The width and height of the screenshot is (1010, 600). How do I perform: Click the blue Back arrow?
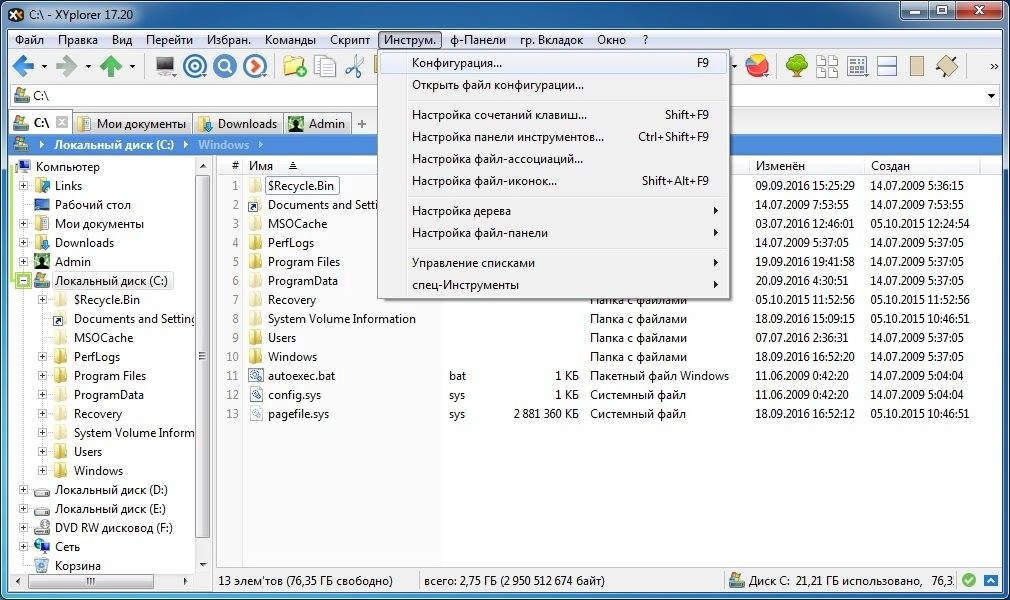[24, 66]
